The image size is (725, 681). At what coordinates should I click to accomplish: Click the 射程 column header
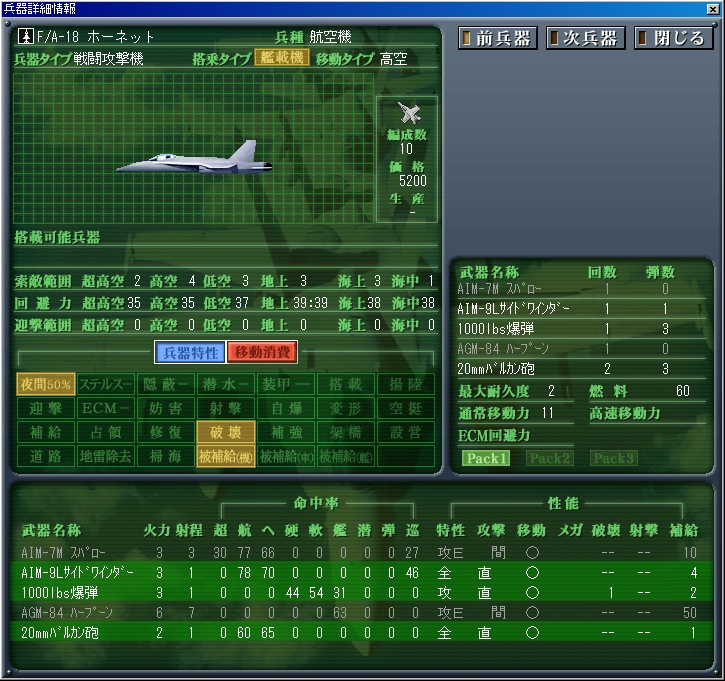[x=189, y=530]
